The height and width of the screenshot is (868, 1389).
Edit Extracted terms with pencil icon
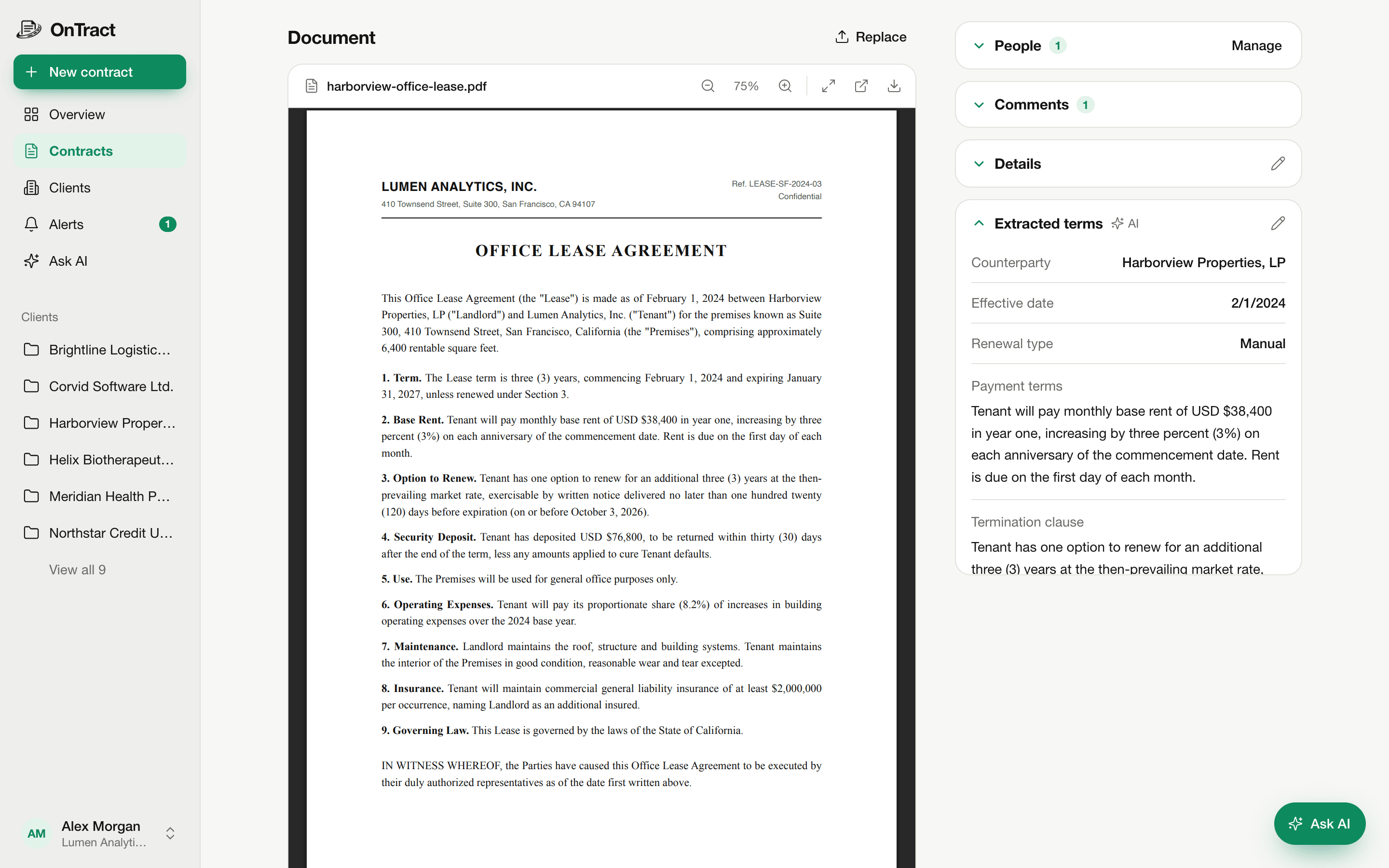[x=1278, y=223]
